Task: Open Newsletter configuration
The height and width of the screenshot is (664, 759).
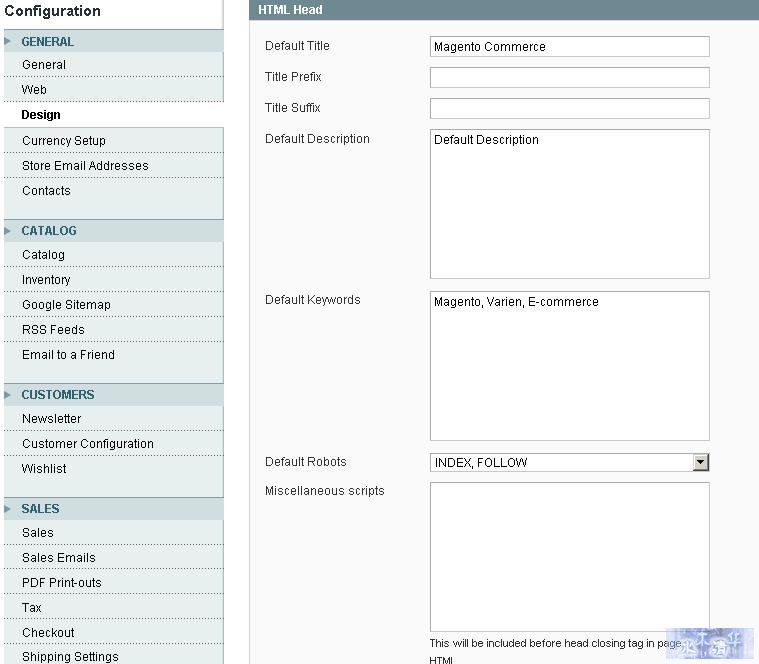Action: point(113,419)
